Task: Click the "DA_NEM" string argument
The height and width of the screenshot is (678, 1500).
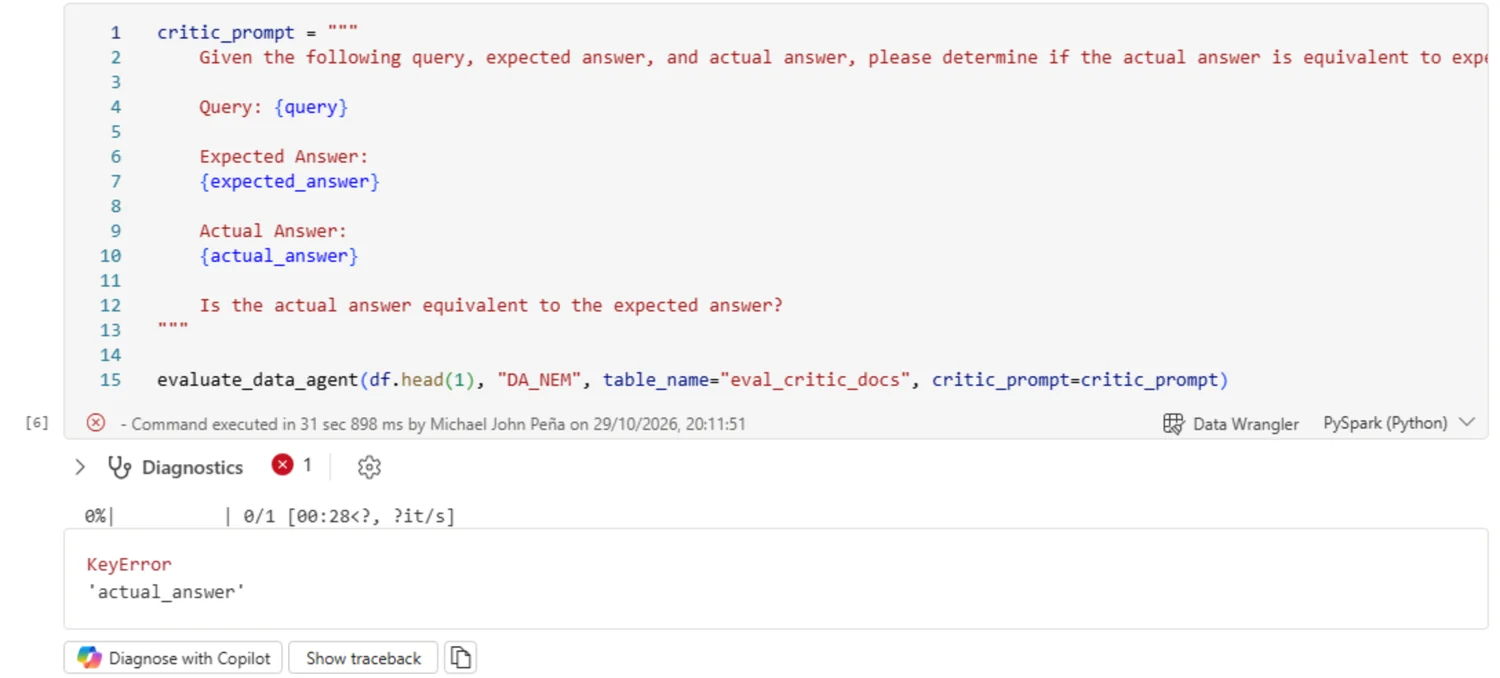Action: tap(539, 380)
